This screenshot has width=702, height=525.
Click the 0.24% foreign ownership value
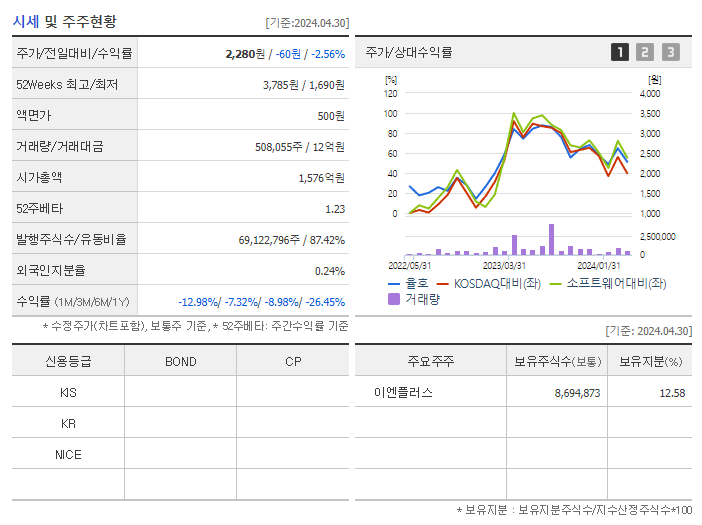coord(330,271)
